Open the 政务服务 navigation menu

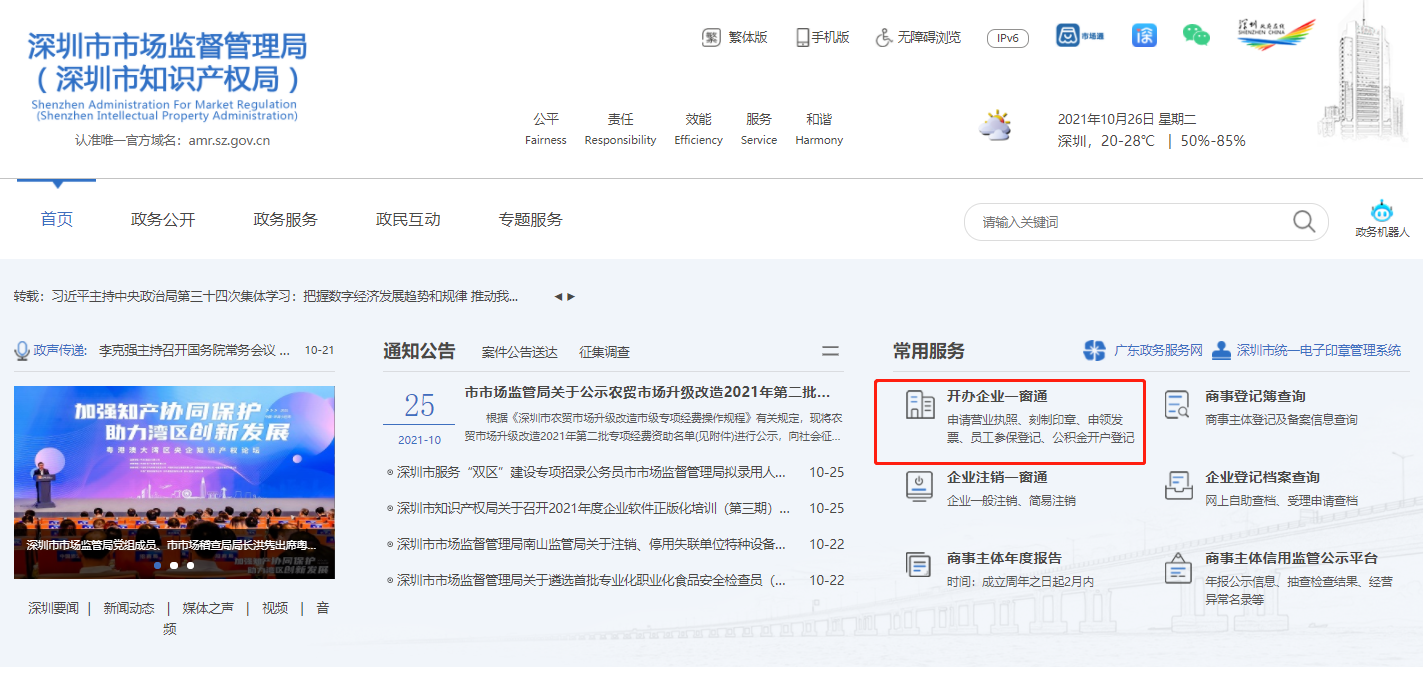(x=286, y=218)
